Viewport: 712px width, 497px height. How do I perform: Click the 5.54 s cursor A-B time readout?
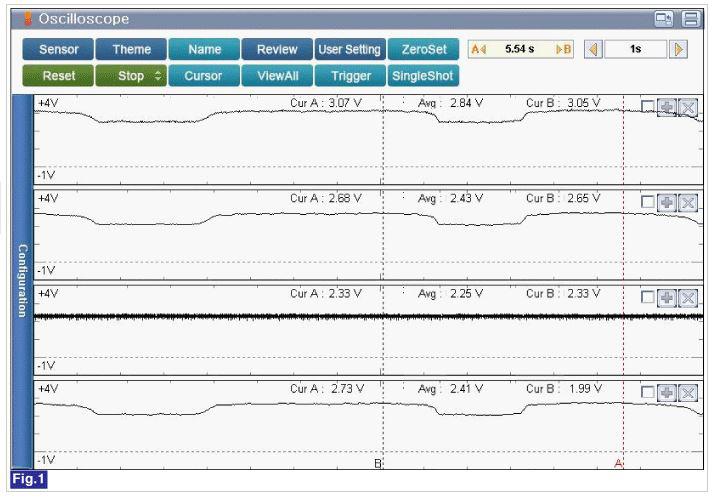[517, 49]
